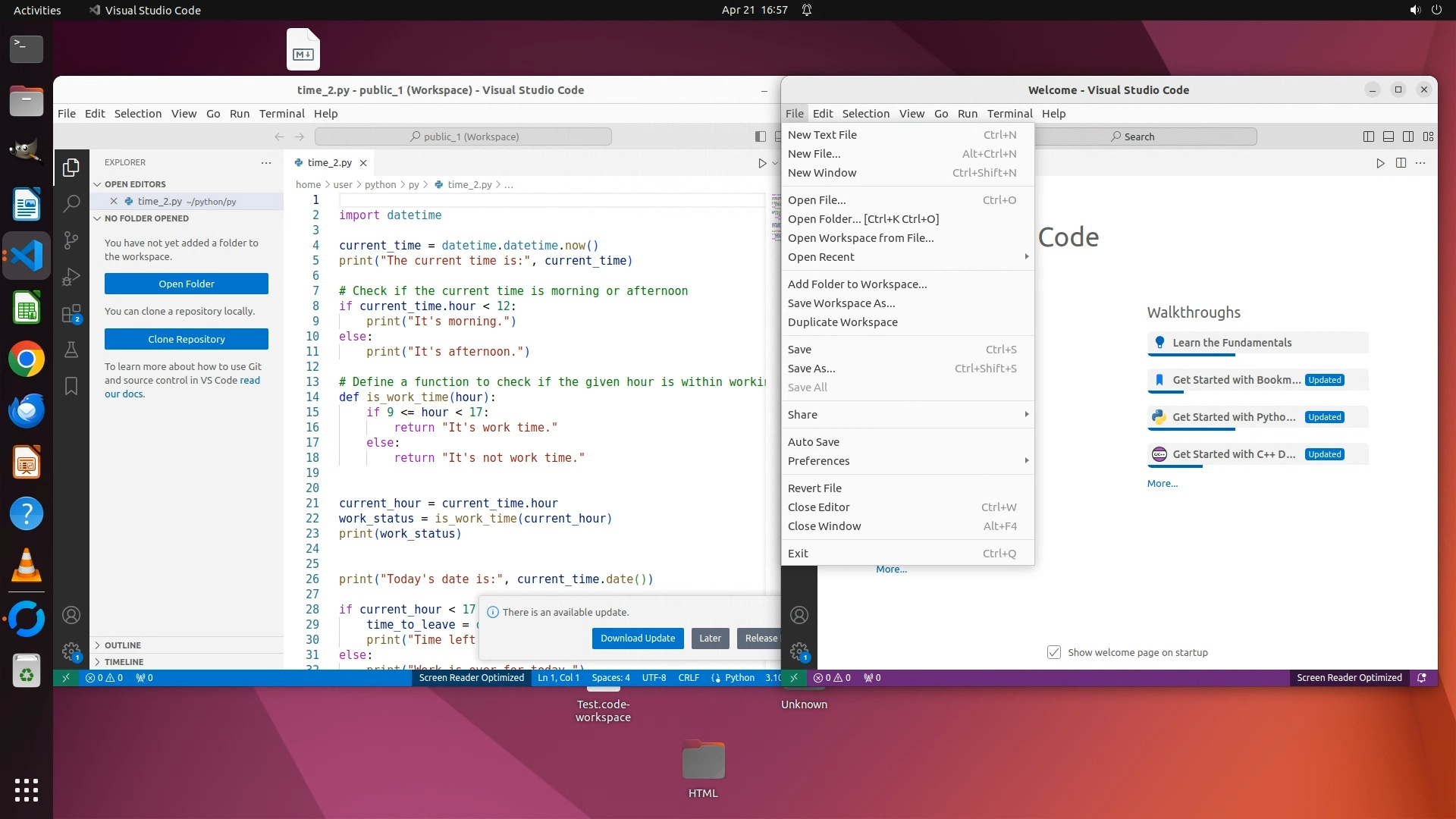This screenshot has height=819, width=1456.
Task: Open the Run and Debug view icon
Action: (71, 277)
